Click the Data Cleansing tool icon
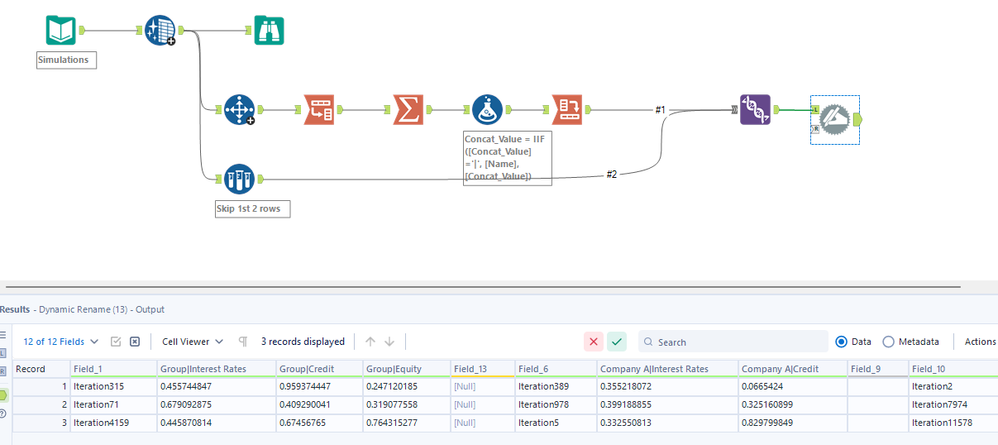Screen dimensions: 998x445 159,30
